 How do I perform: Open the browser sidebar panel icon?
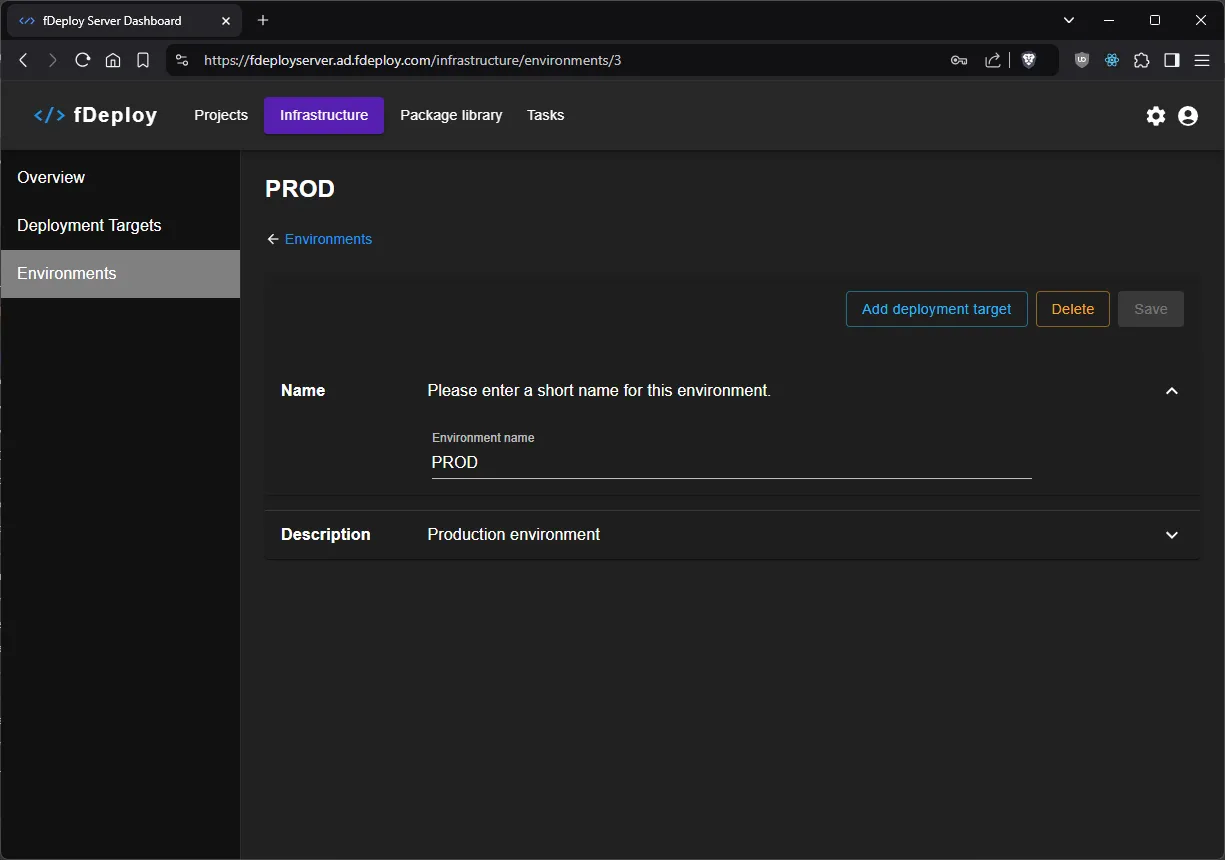[1171, 60]
